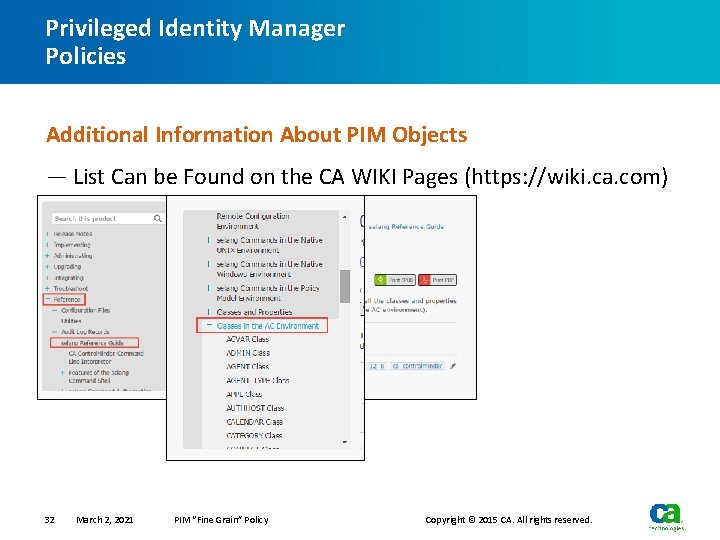720x540 pixels.
Task: Collapse Classes in the AC Environment
Action: point(209,325)
